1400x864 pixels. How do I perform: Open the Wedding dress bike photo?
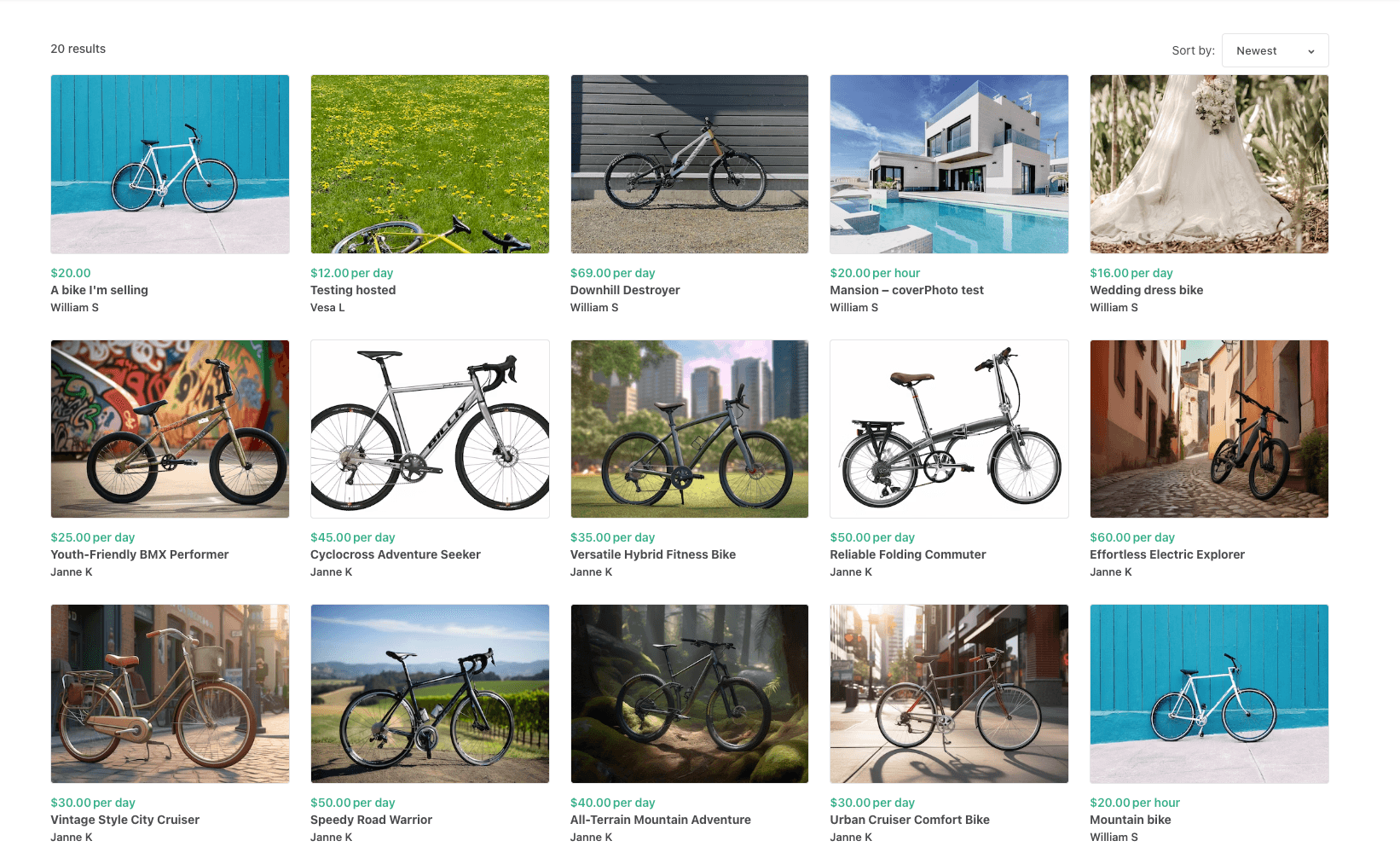(1208, 164)
